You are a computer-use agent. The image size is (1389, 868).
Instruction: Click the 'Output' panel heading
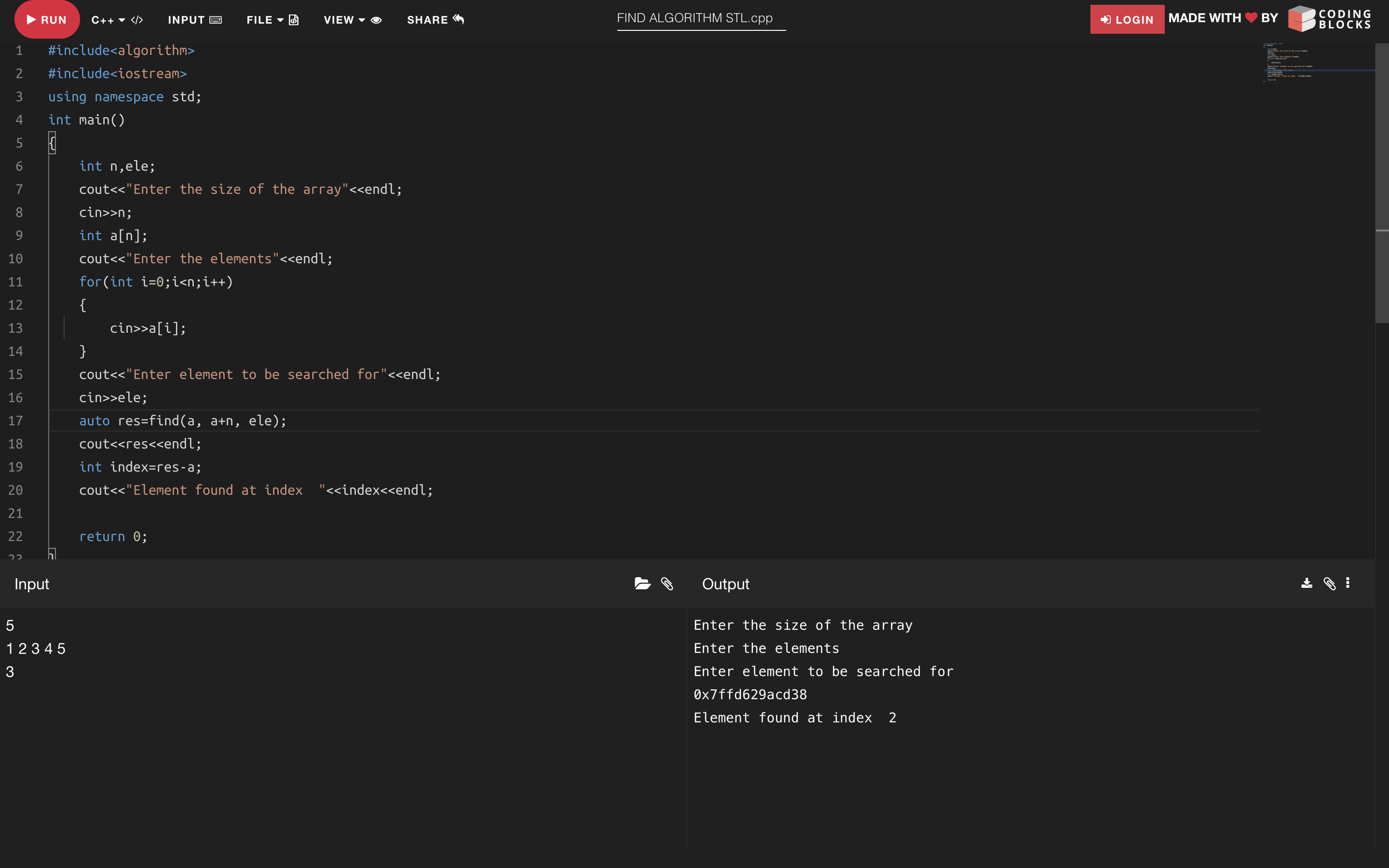pos(725,584)
